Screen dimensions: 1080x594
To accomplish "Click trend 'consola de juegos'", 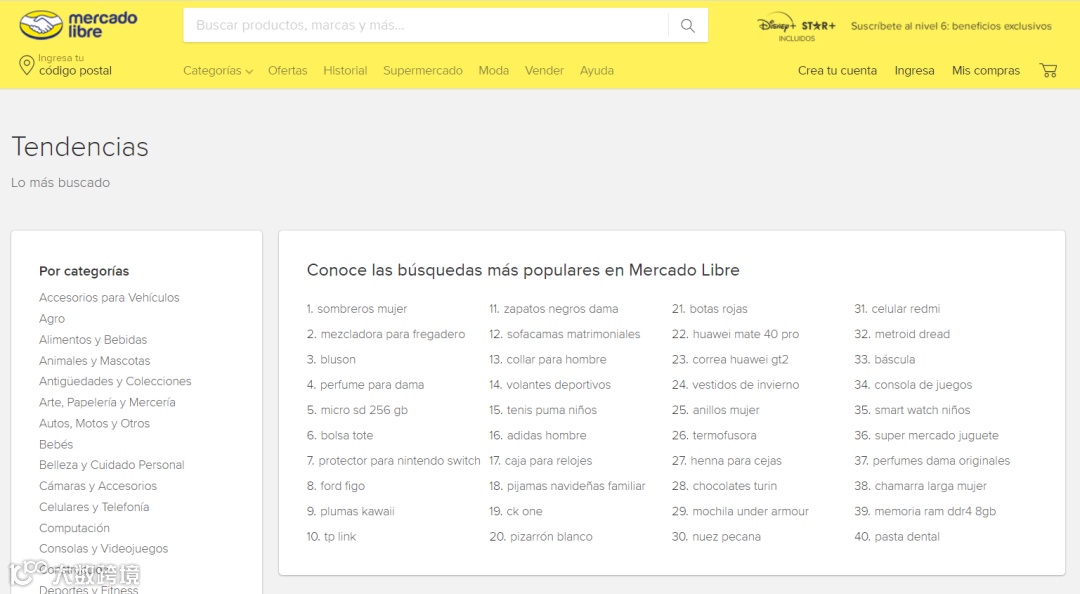I will [923, 385].
